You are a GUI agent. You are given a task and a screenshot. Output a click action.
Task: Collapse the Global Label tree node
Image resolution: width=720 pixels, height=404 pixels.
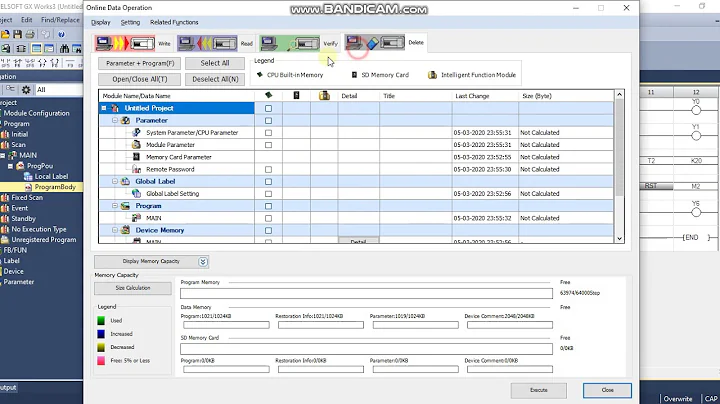[115, 181]
